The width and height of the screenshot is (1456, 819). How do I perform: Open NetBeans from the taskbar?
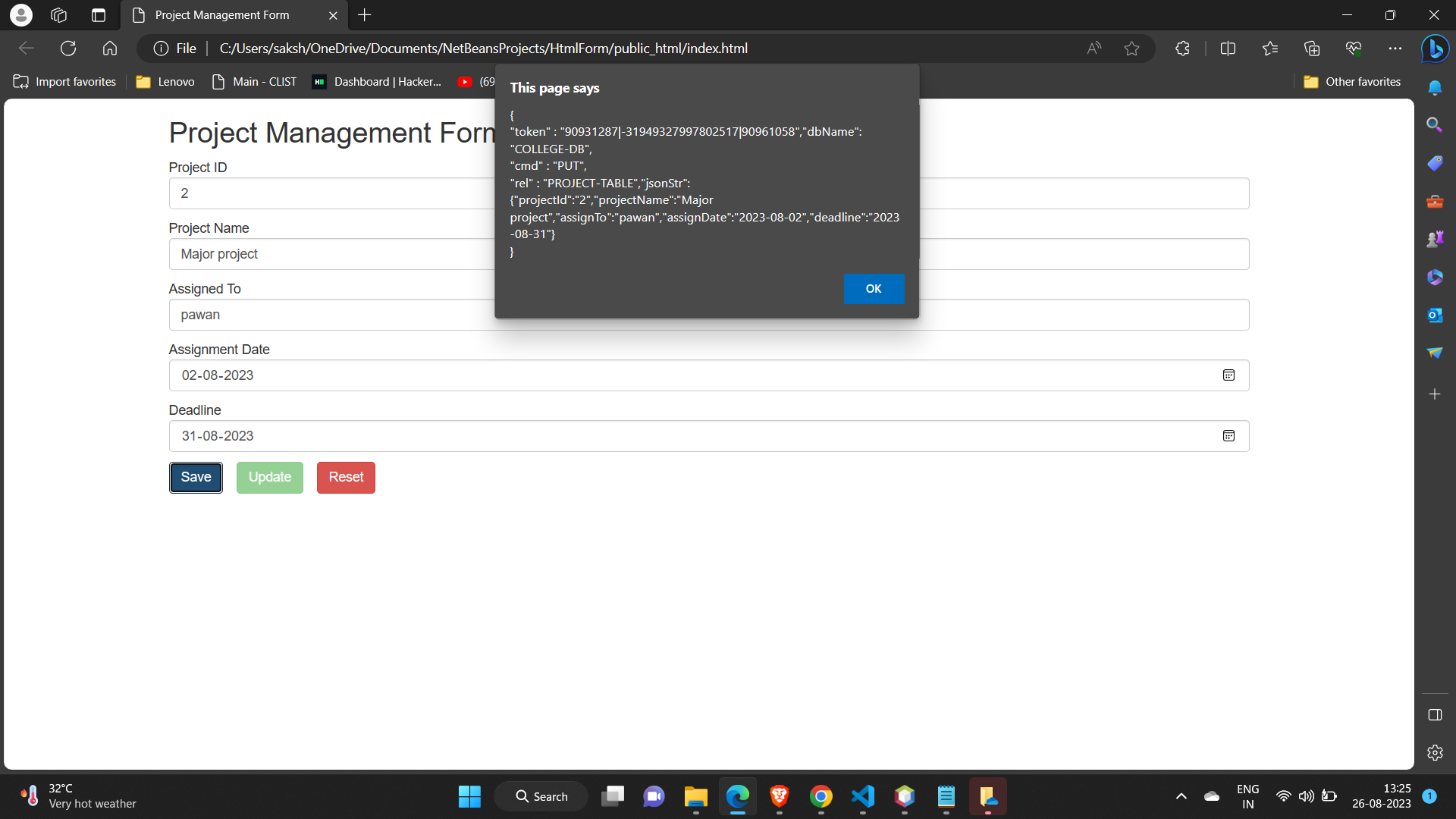(904, 796)
